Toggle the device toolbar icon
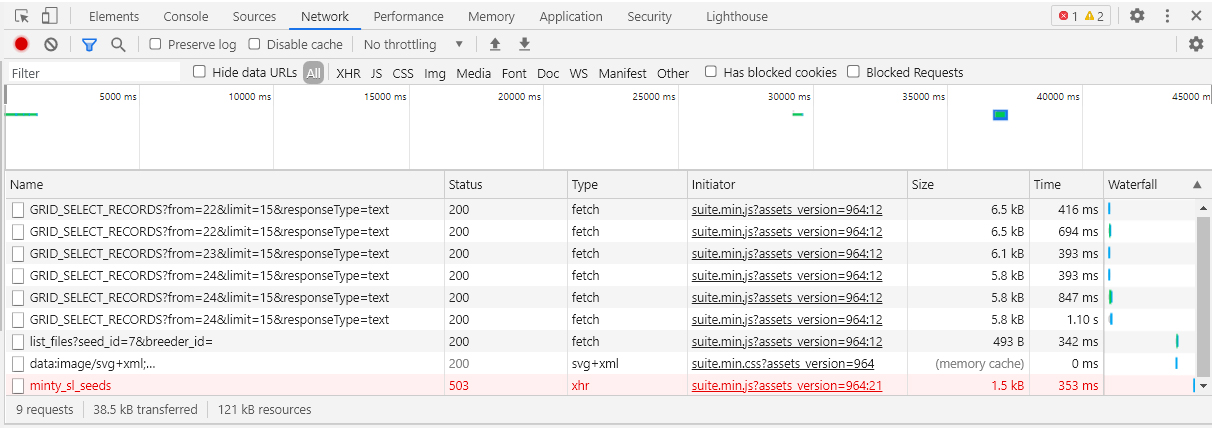 pos(49,16)
